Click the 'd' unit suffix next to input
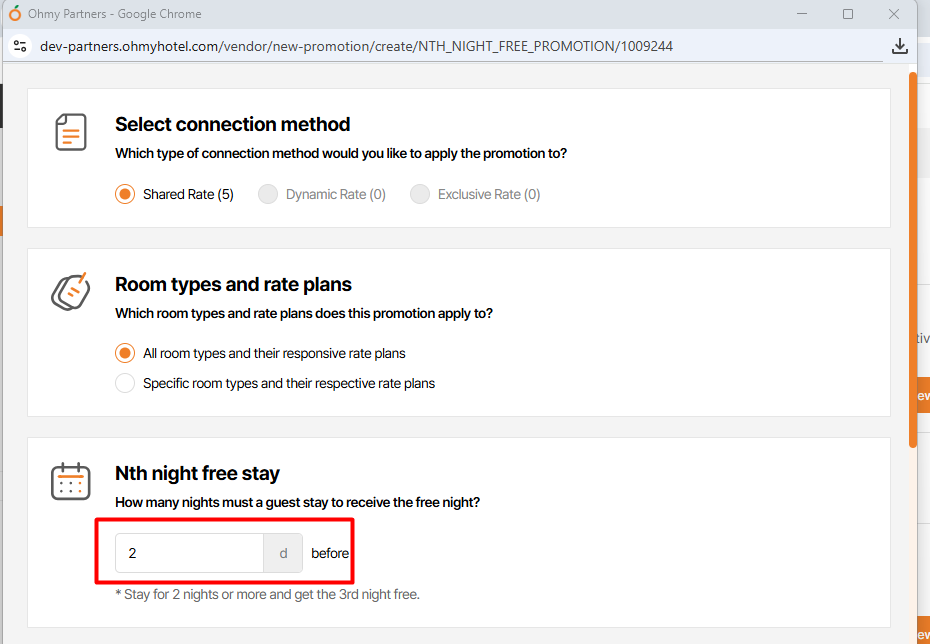Viewport: 930px width, 644px height. tap(283, 553)
